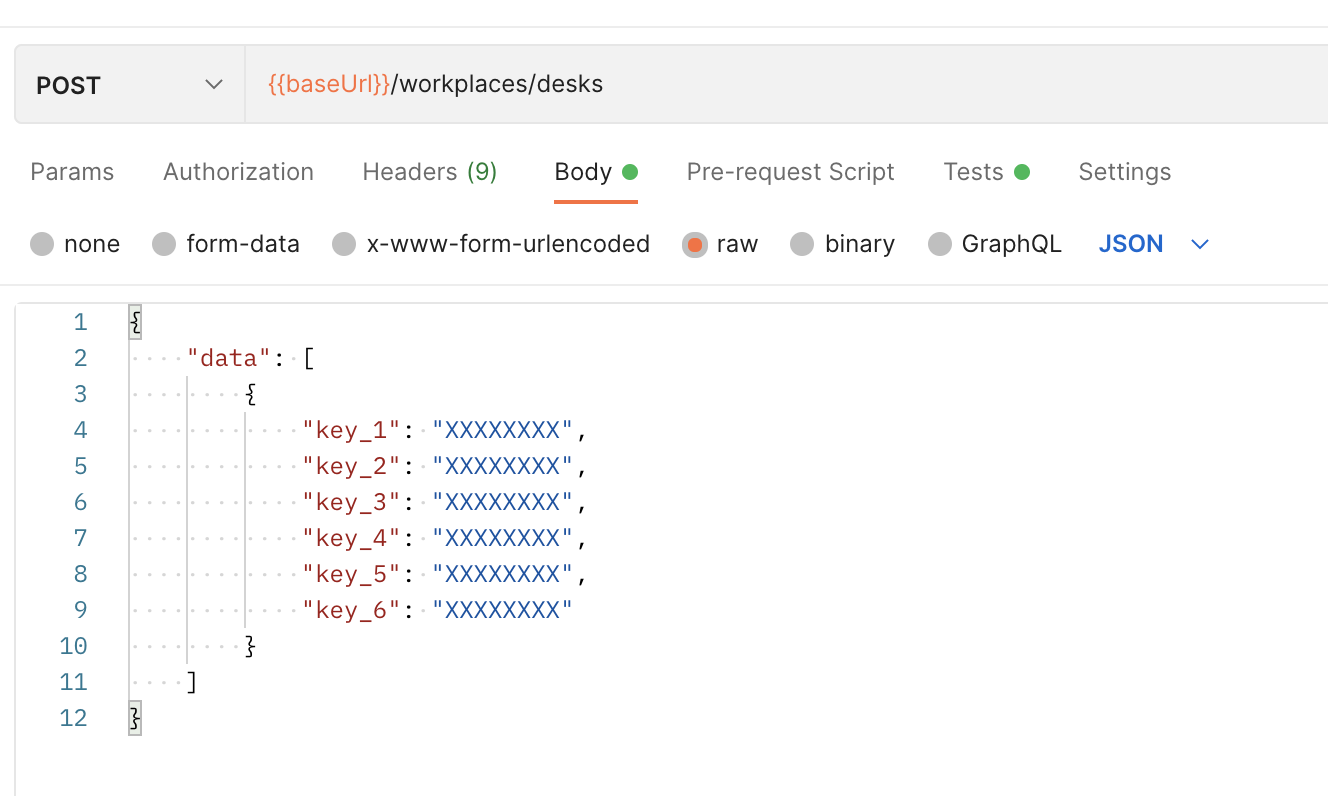Switch to the Params tab
The height and width of the screenshot is (796, 1328).
click(72, 172)
